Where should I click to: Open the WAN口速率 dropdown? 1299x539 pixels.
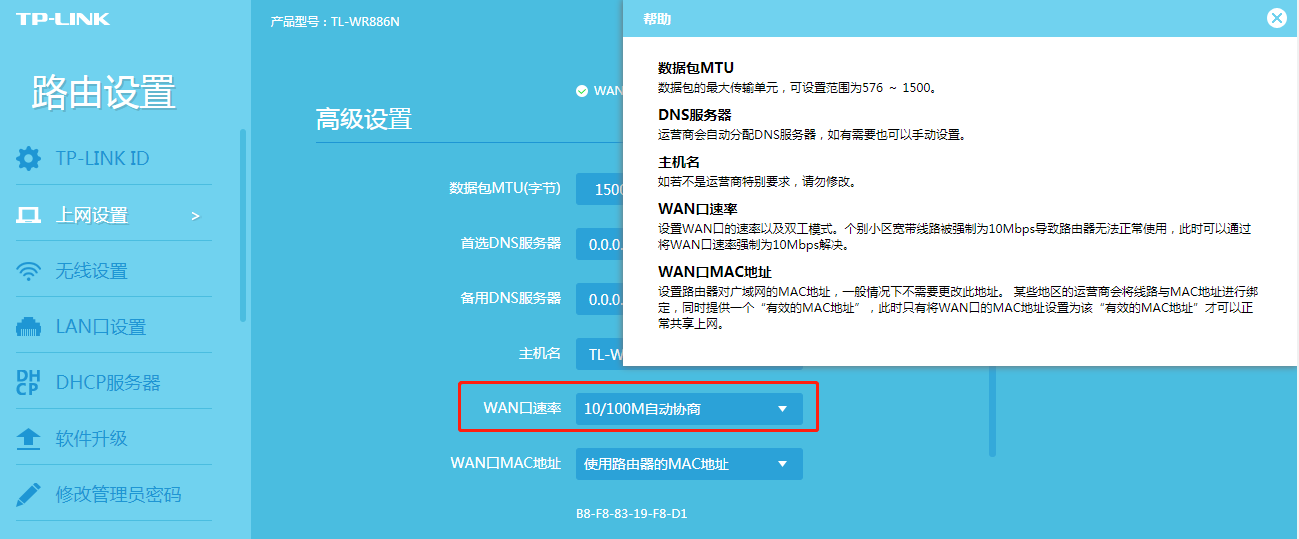point(688,409)
